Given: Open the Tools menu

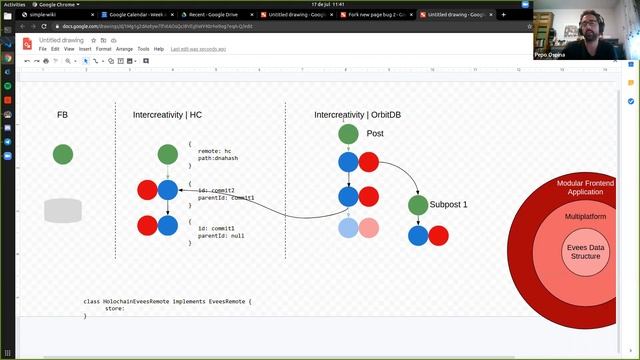Looking at the screenshot, I should pyautogui.click(x=143, y=49).
